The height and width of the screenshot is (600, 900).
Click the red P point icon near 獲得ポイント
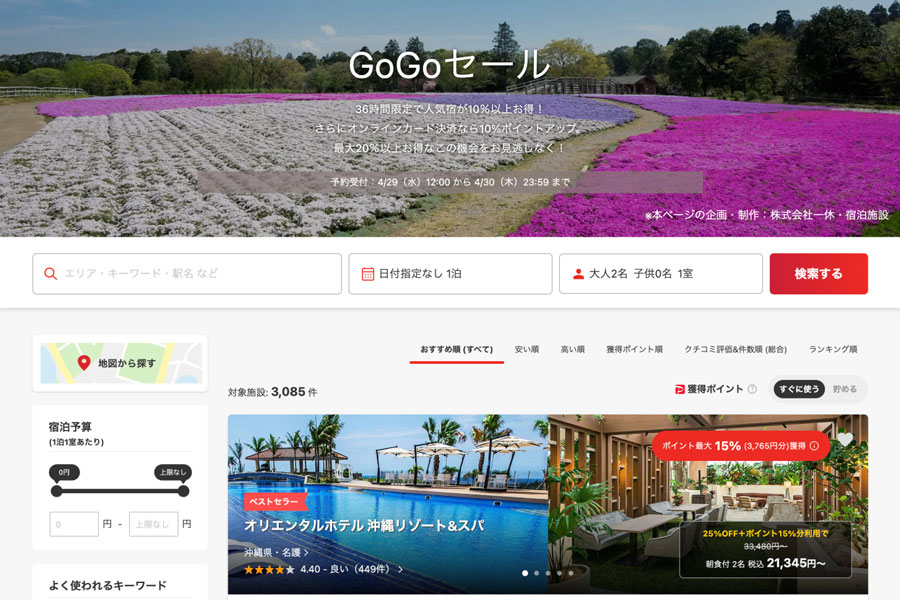(x=678, y=387)
